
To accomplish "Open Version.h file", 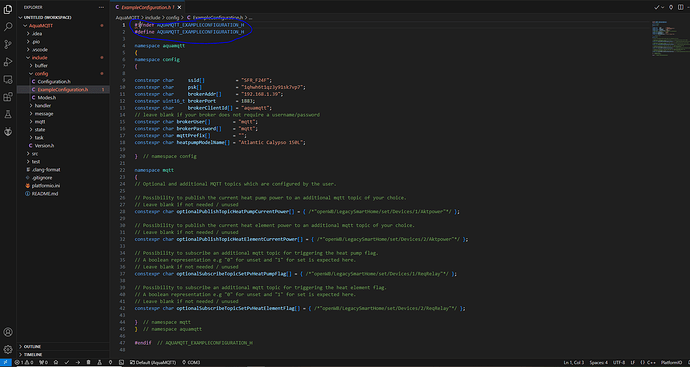I will pos(63,145).
